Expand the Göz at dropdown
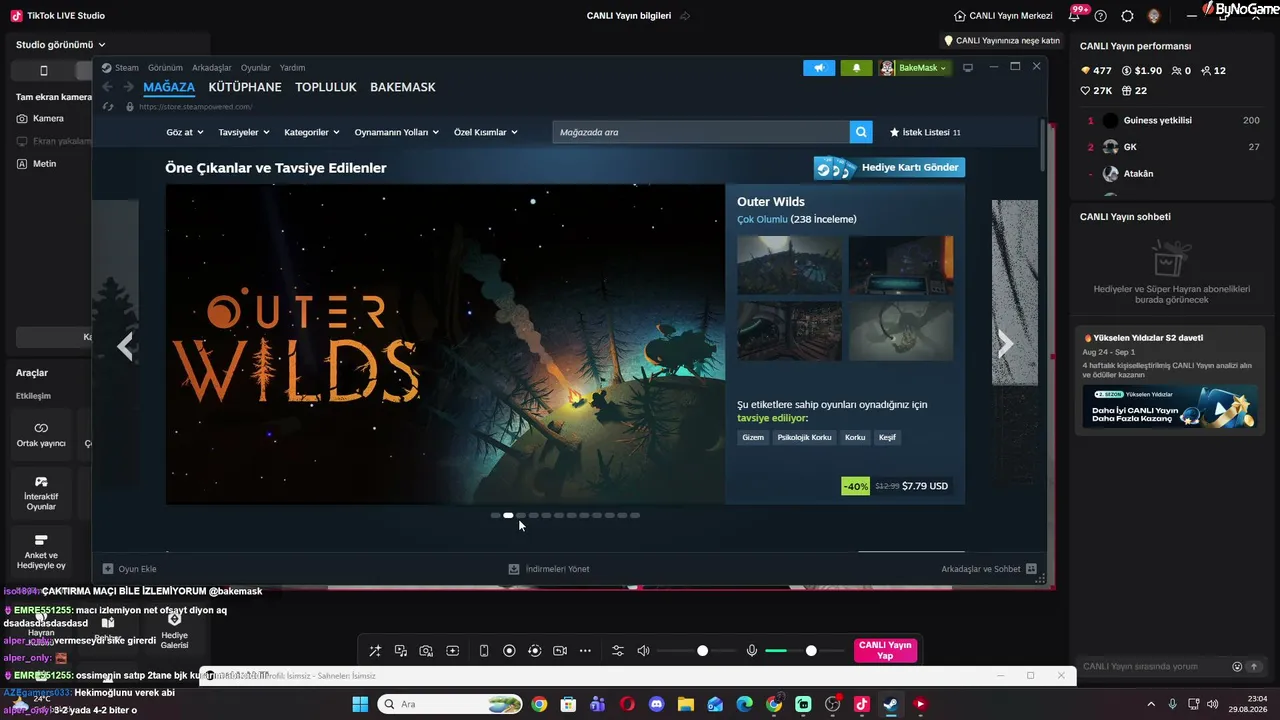The width and height of the screenshot is (1280, 720). (185, 132)
